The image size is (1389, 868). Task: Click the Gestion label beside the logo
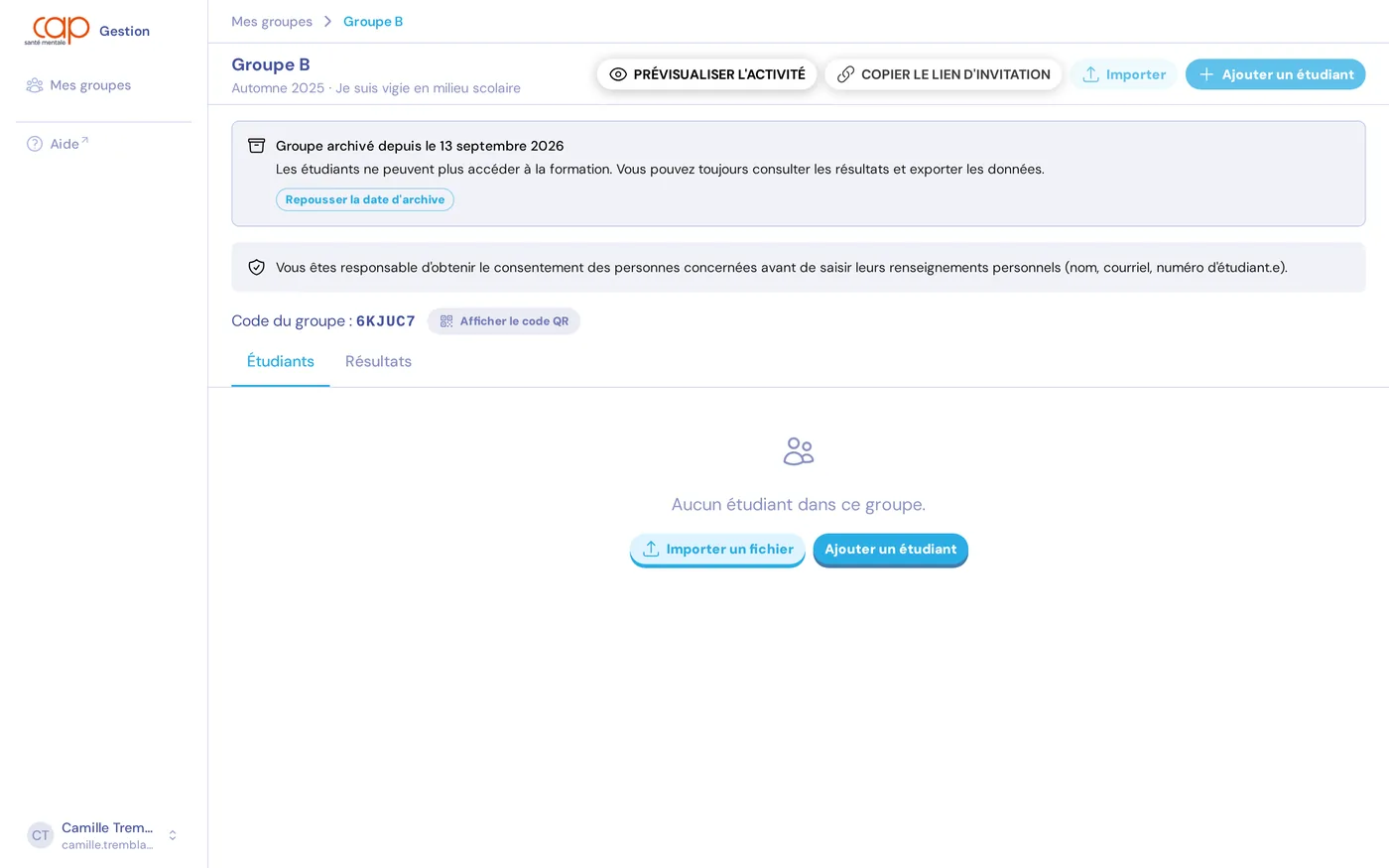(124, 31)
